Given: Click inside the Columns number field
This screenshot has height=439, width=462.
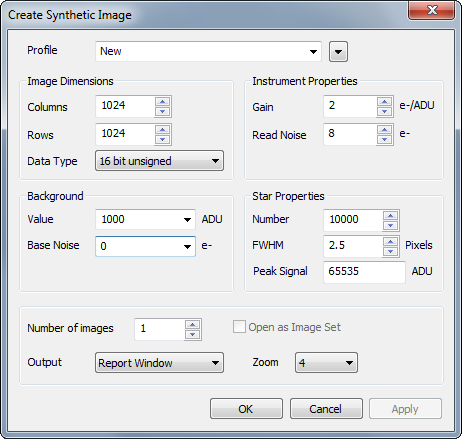Looking at the screenshot, I should click(x=125, y=106).
